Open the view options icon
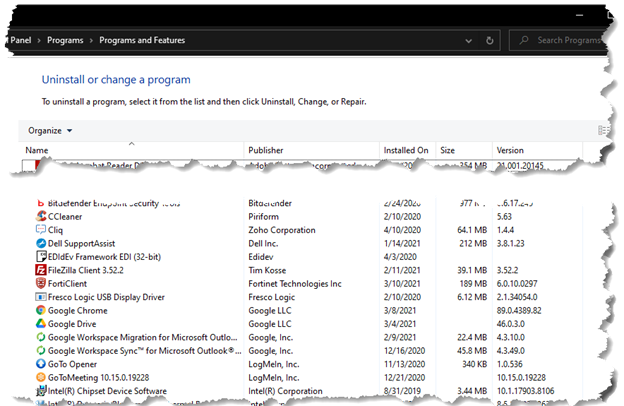This screenshot has height=406, width=624. pyautogui.click(x=603, y=131)
